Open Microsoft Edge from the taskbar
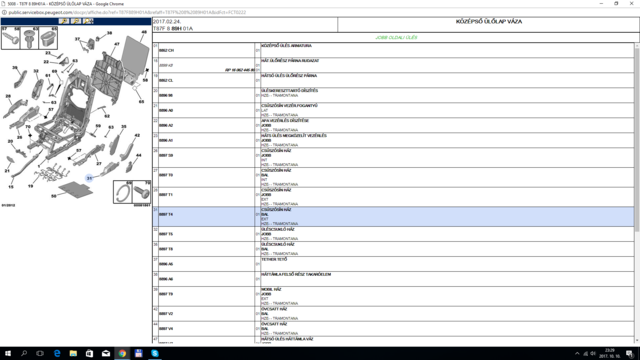640x360 pixels. (x=57, y=353)
